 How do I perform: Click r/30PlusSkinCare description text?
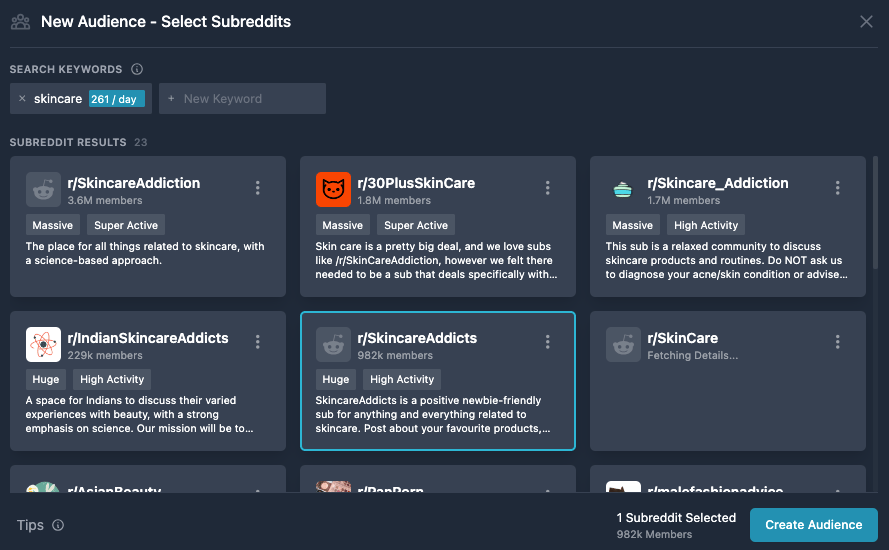coord(437,260)
